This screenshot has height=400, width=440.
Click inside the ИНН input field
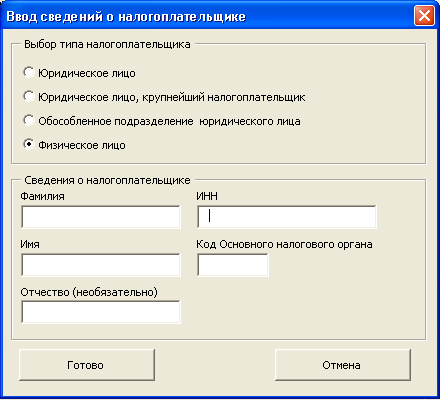click(x=287, y=217)
